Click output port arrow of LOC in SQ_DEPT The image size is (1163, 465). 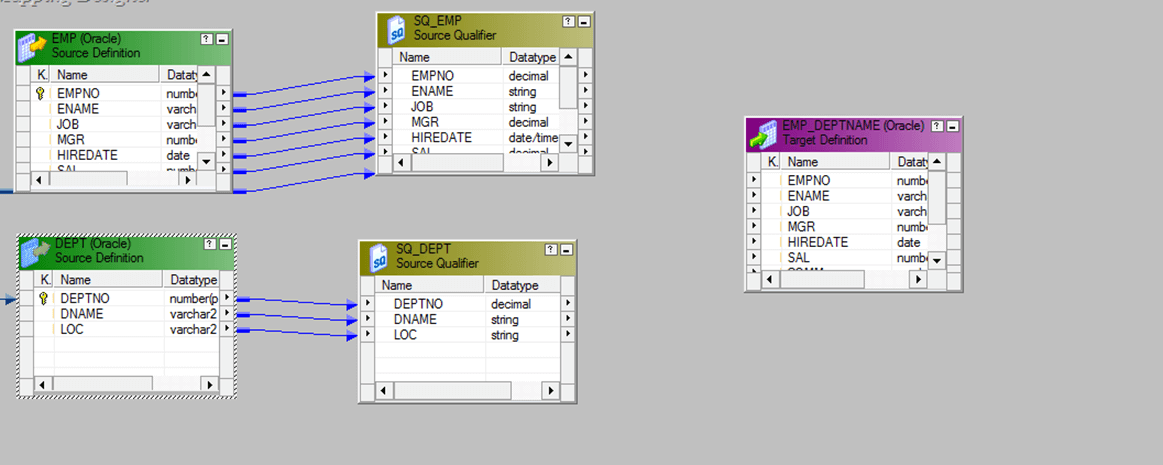[567, 334]
